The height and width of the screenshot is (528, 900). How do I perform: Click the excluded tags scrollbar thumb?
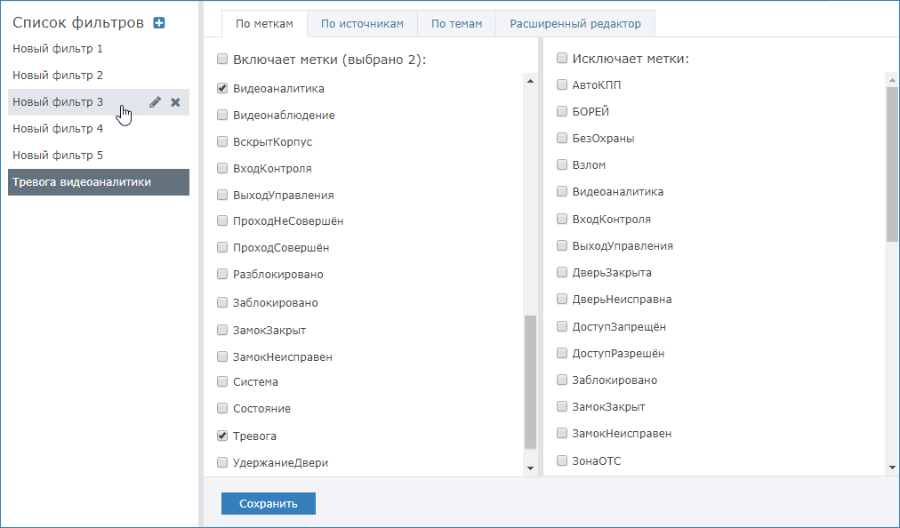click(892, 165)
